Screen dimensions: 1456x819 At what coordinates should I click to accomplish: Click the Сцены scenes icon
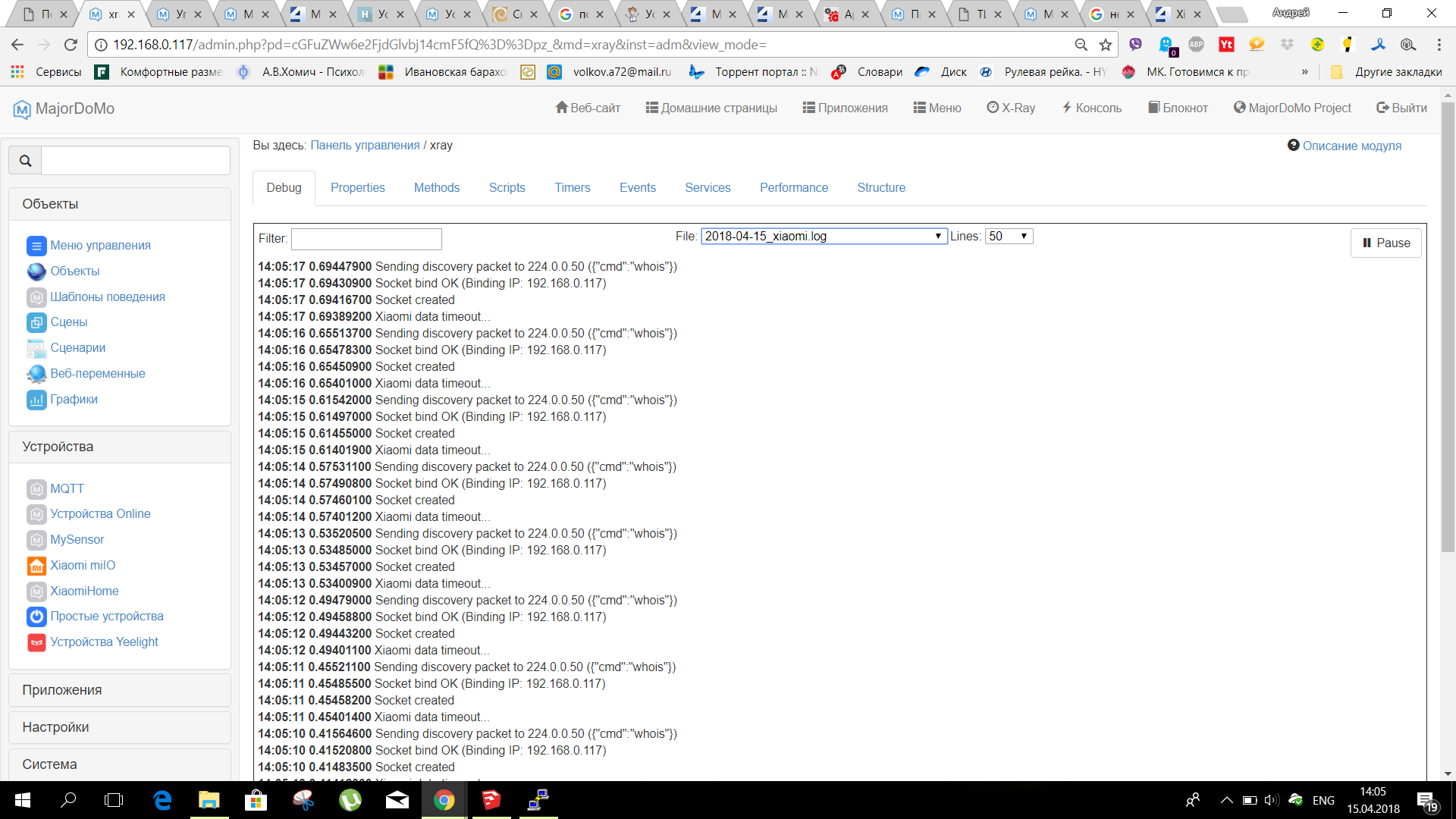[36, 322]
